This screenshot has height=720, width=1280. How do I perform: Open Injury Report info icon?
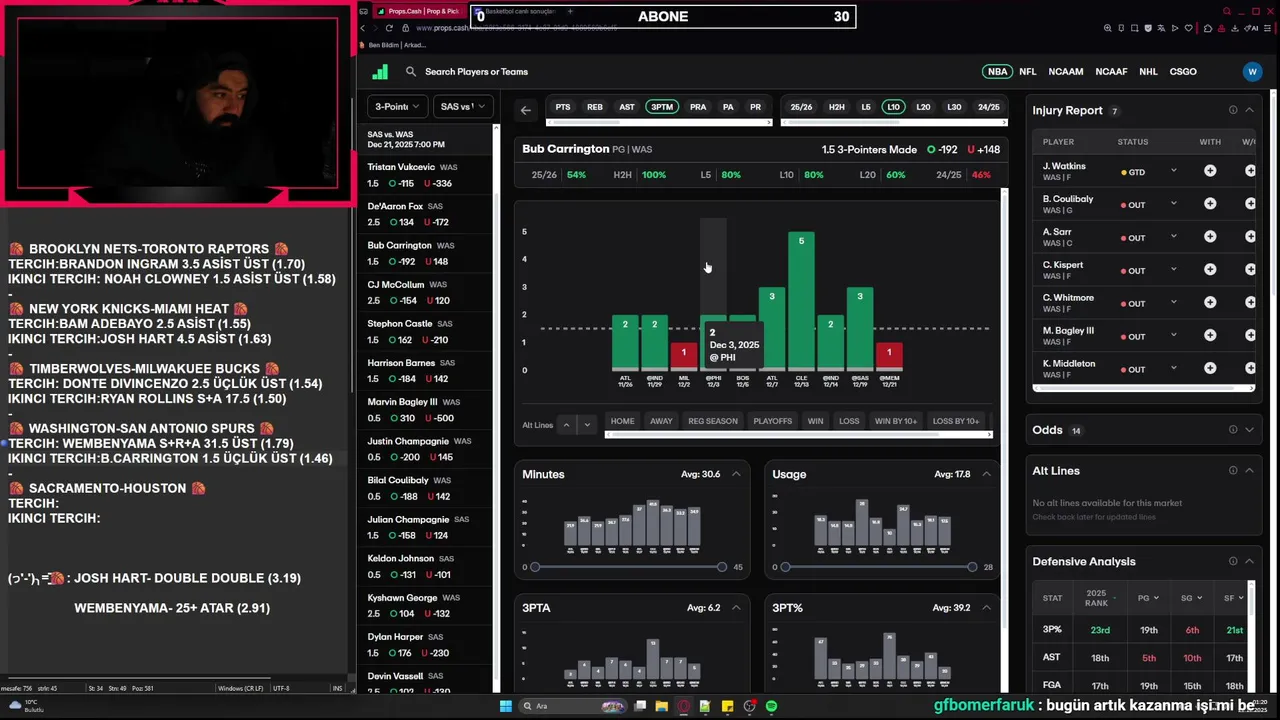(1233, 110)
